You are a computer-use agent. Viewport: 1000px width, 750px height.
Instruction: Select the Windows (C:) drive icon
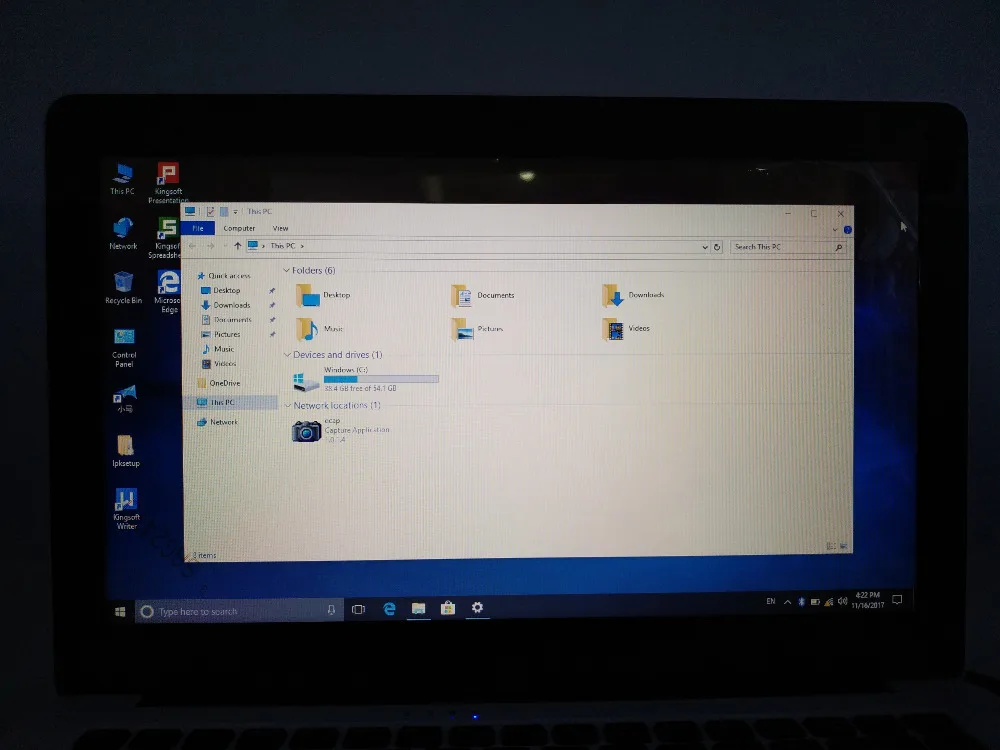point(305,381)
